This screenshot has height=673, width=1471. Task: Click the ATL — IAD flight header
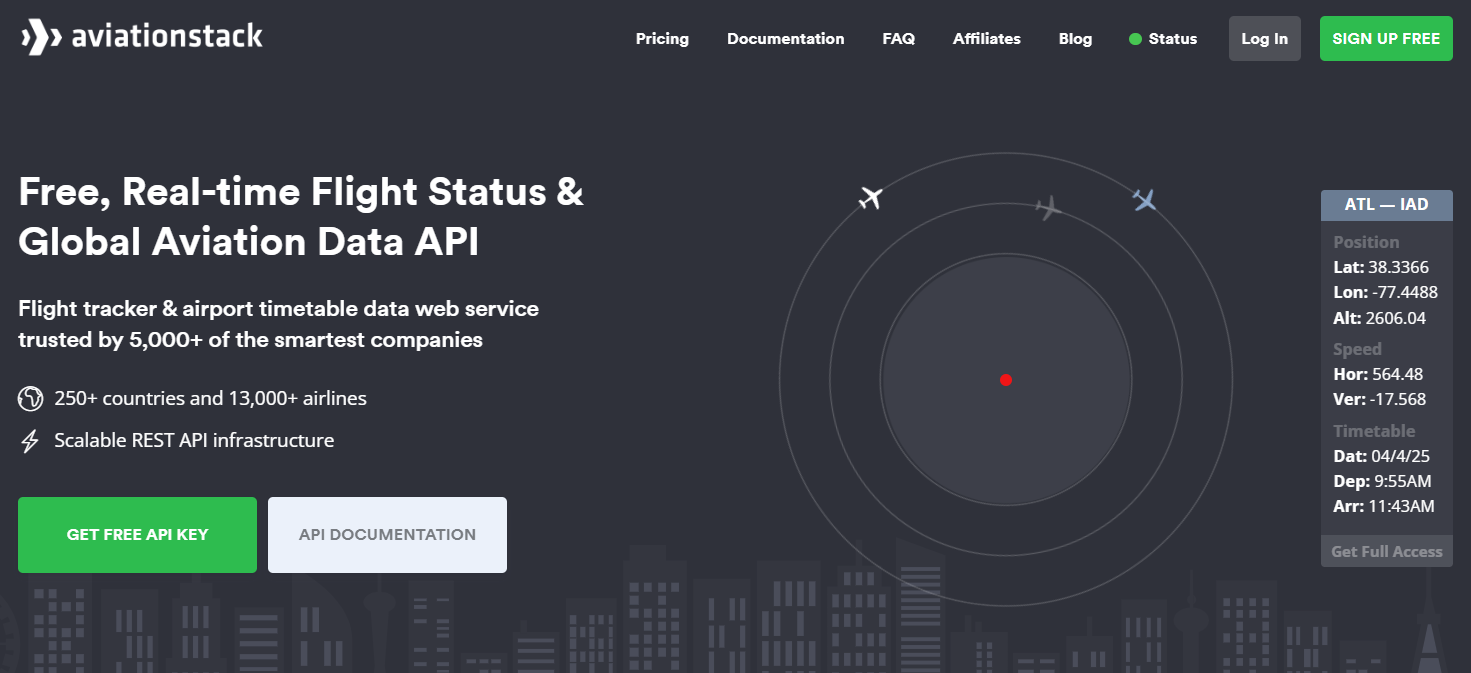(1387, 205)
